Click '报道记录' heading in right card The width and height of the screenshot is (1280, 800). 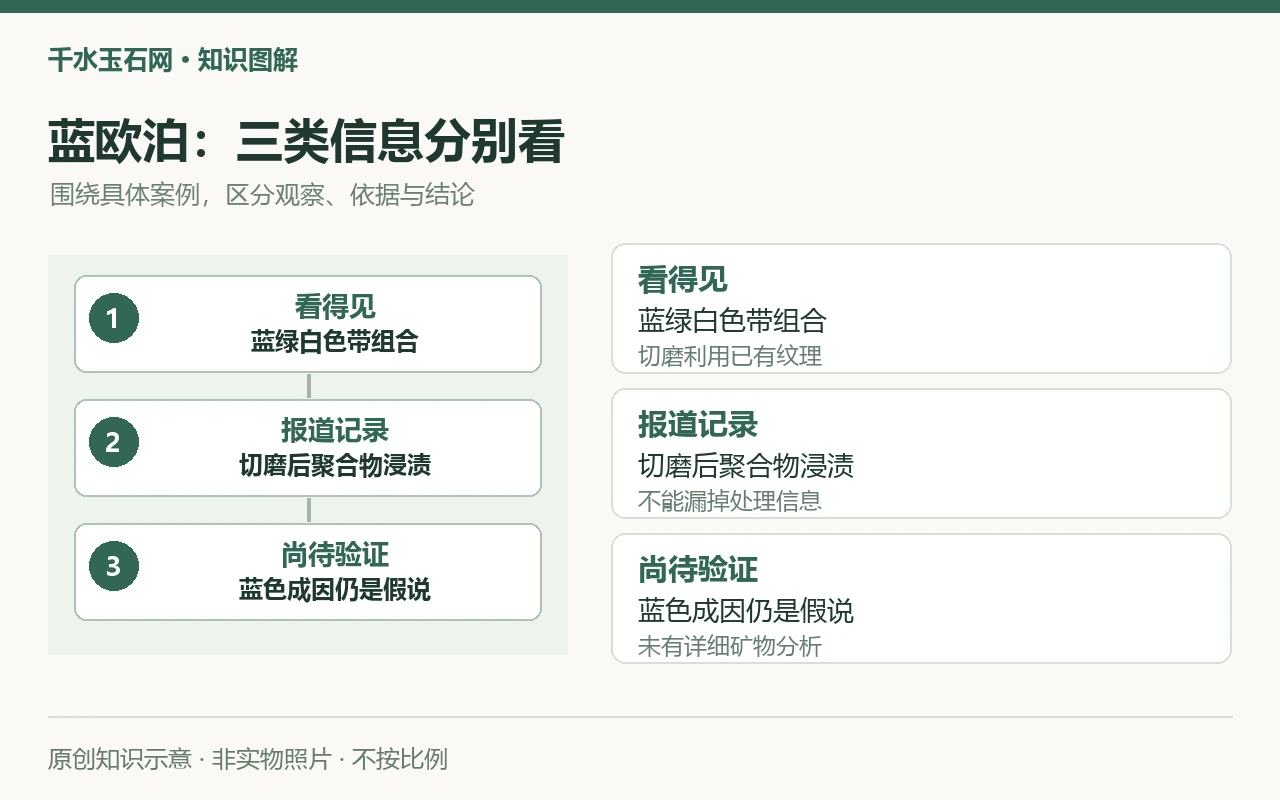(698, 424)
